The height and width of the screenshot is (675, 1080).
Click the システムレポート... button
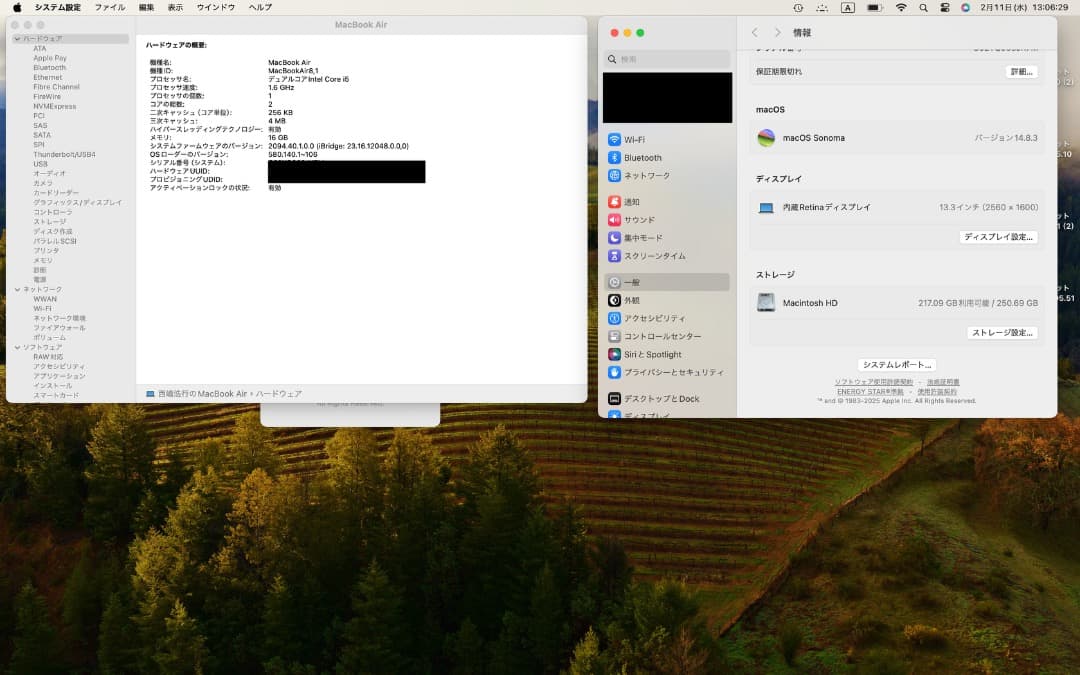[x=897, y=365]
